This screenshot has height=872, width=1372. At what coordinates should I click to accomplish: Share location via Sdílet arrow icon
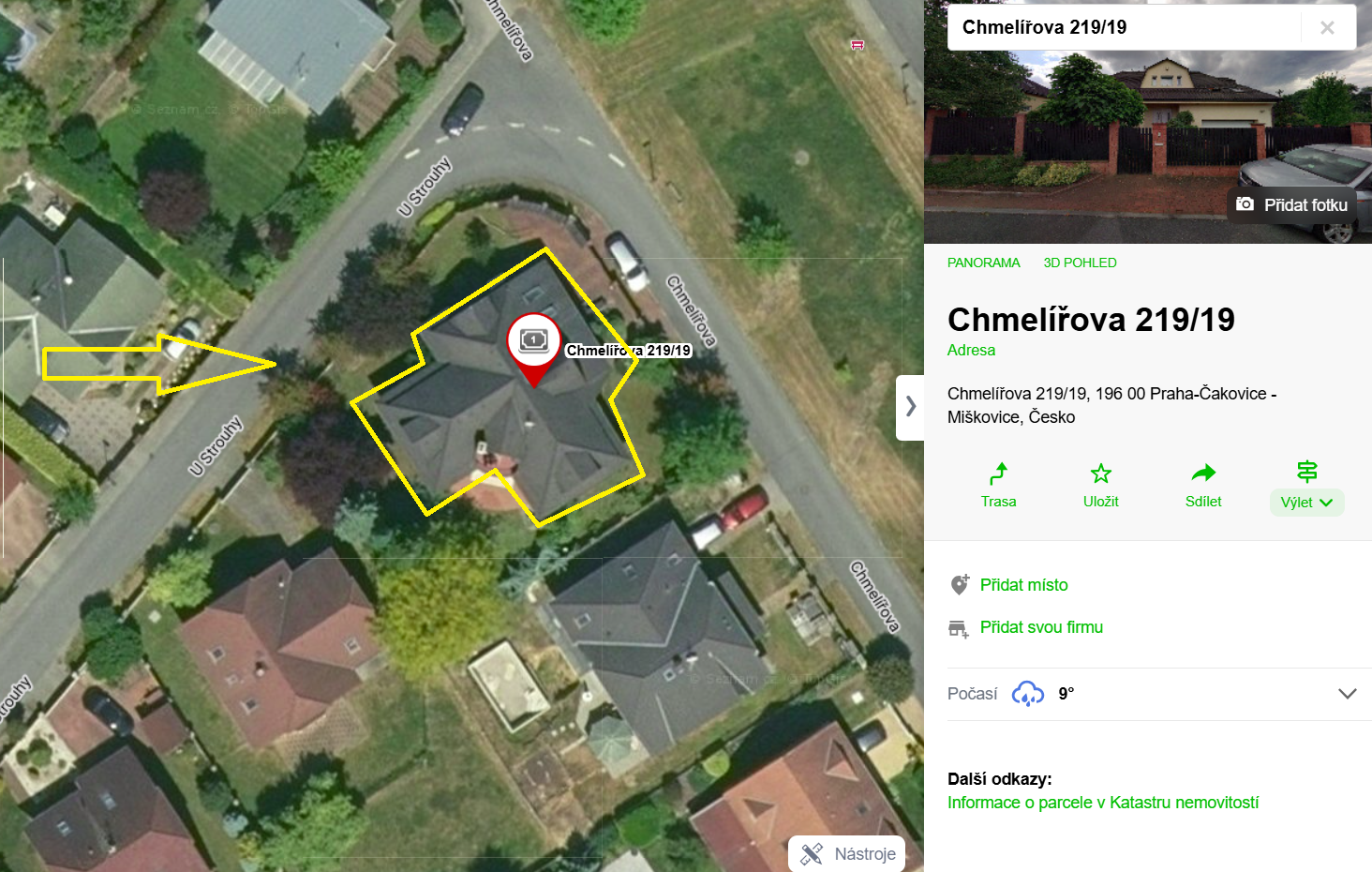(1203, 473)
